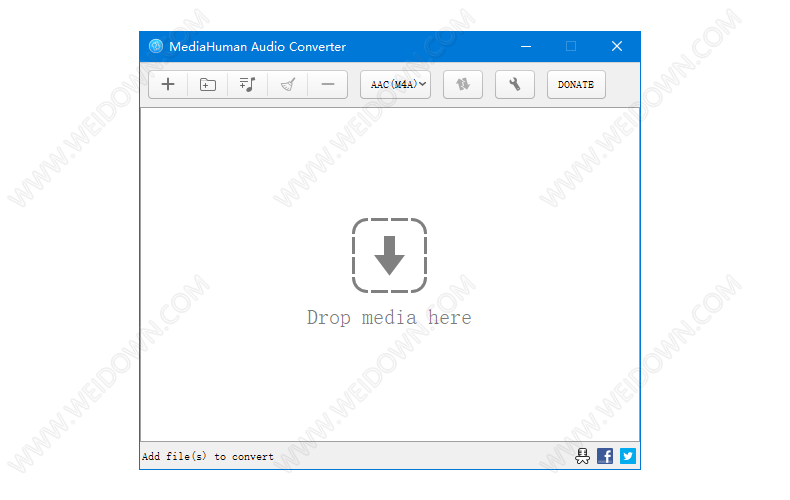Minimize the Audio Converter window
Viewport: 790px width, 500px height.
526,46
